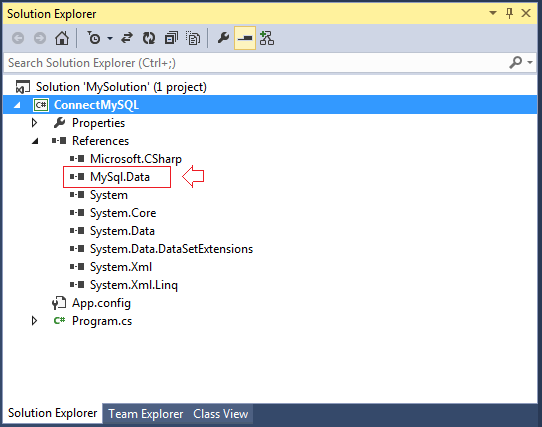This screenshot has width=542, height=427.
Task: Click the Refresh toolbar icon
Action: (149, 38)
